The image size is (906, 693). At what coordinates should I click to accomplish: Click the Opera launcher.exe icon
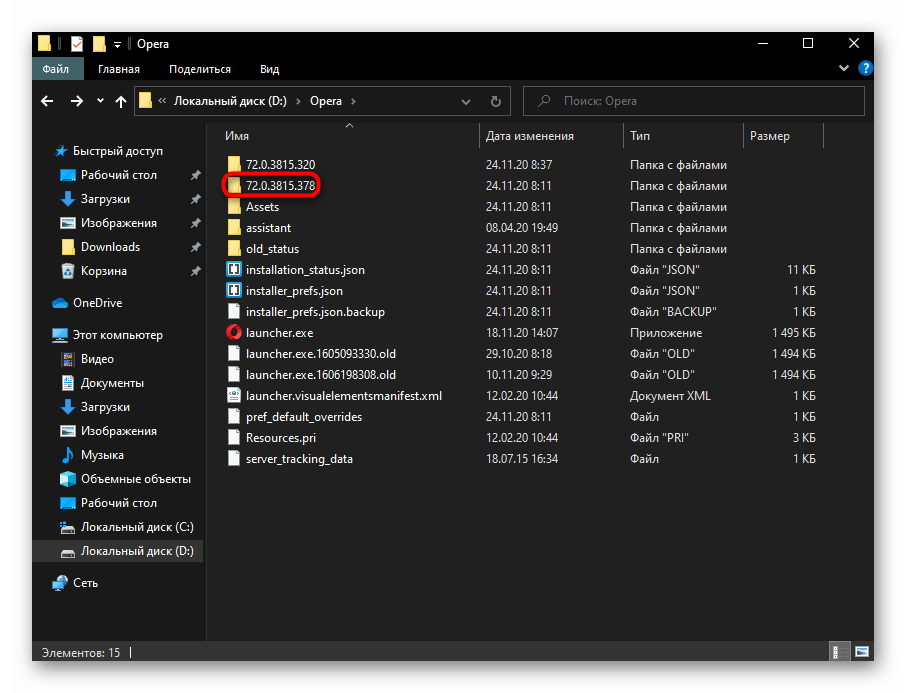pos(234,333)
